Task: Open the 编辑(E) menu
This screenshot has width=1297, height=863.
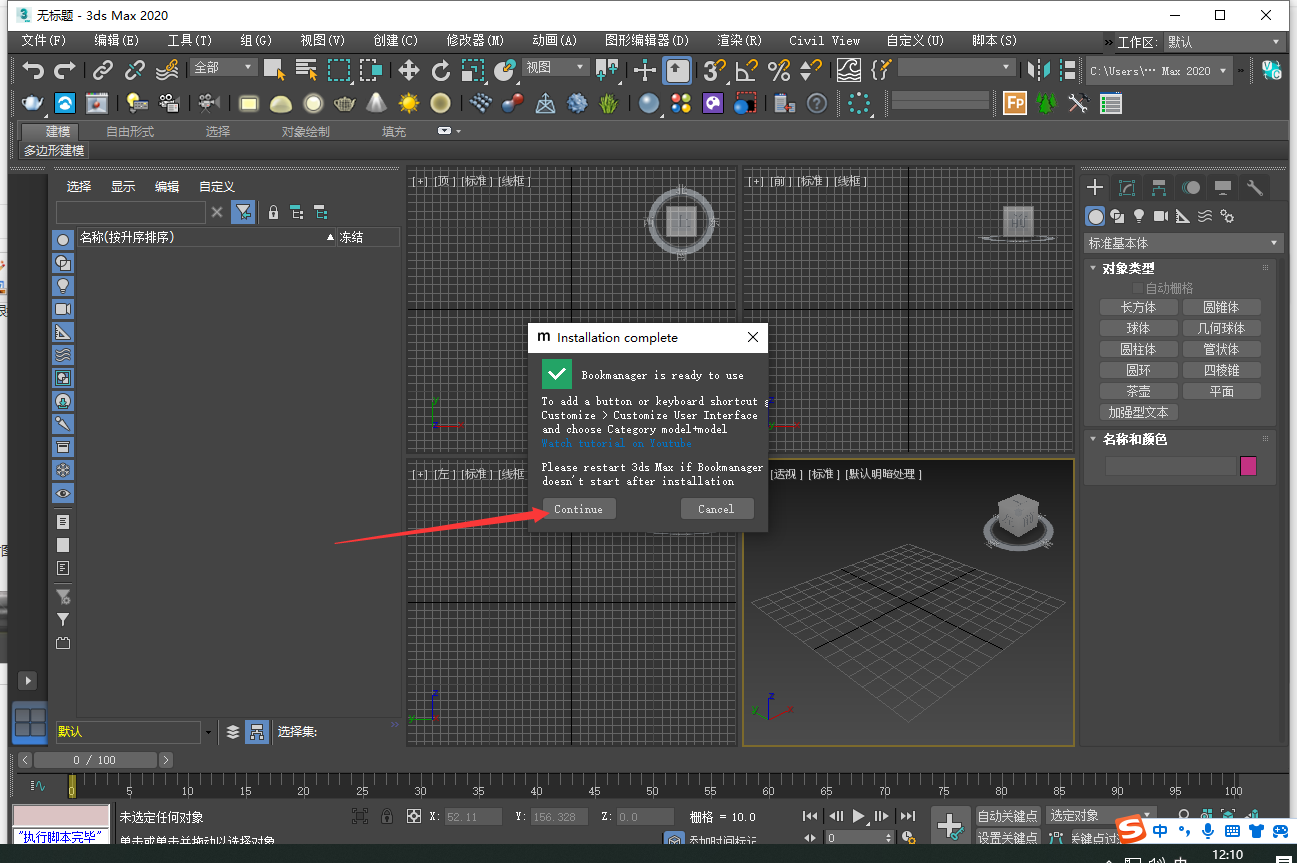Action: (x=116, y=41)
